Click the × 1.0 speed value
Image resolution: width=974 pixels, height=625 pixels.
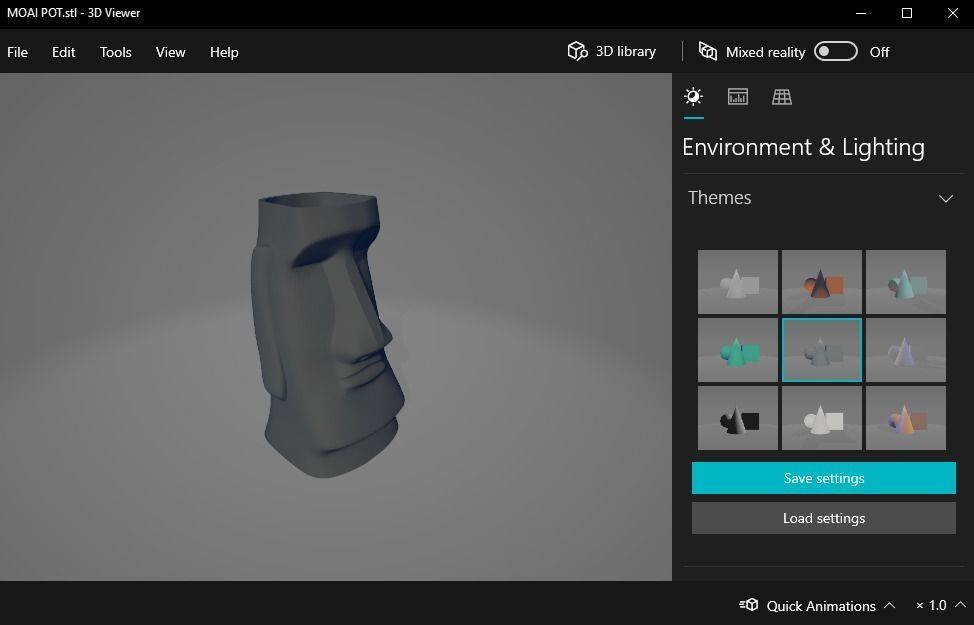tap(931, 604)
